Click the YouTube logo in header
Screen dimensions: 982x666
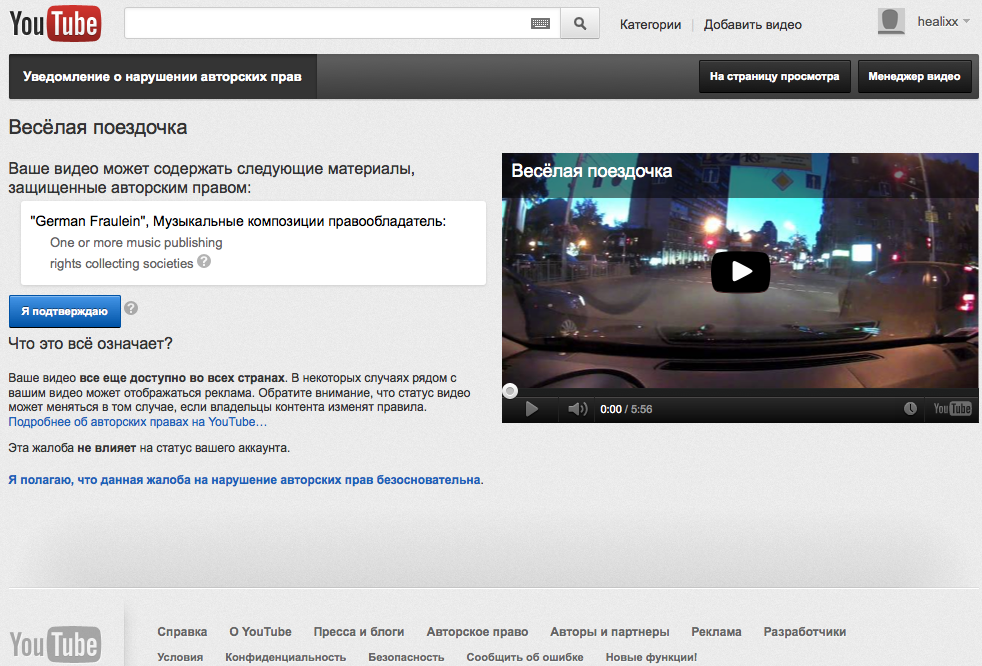[x=55, y=24]
